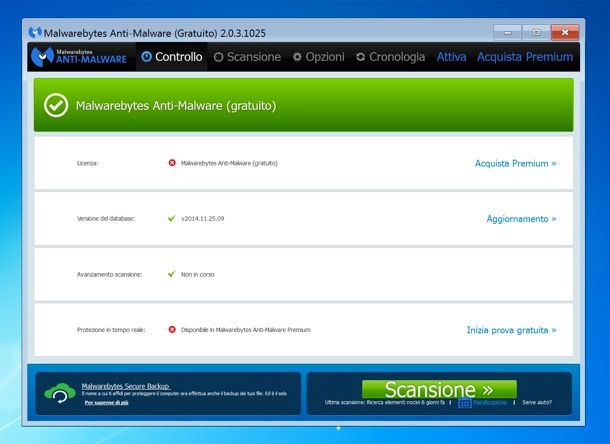Click the 'Inizia prova gratuita »' link
This screenshot has height=444, width=610.
point(512,330)
